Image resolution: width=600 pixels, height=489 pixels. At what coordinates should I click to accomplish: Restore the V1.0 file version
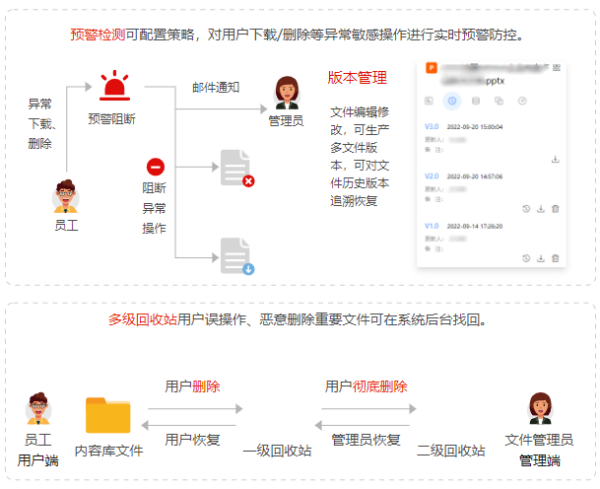tap(526, 259)
